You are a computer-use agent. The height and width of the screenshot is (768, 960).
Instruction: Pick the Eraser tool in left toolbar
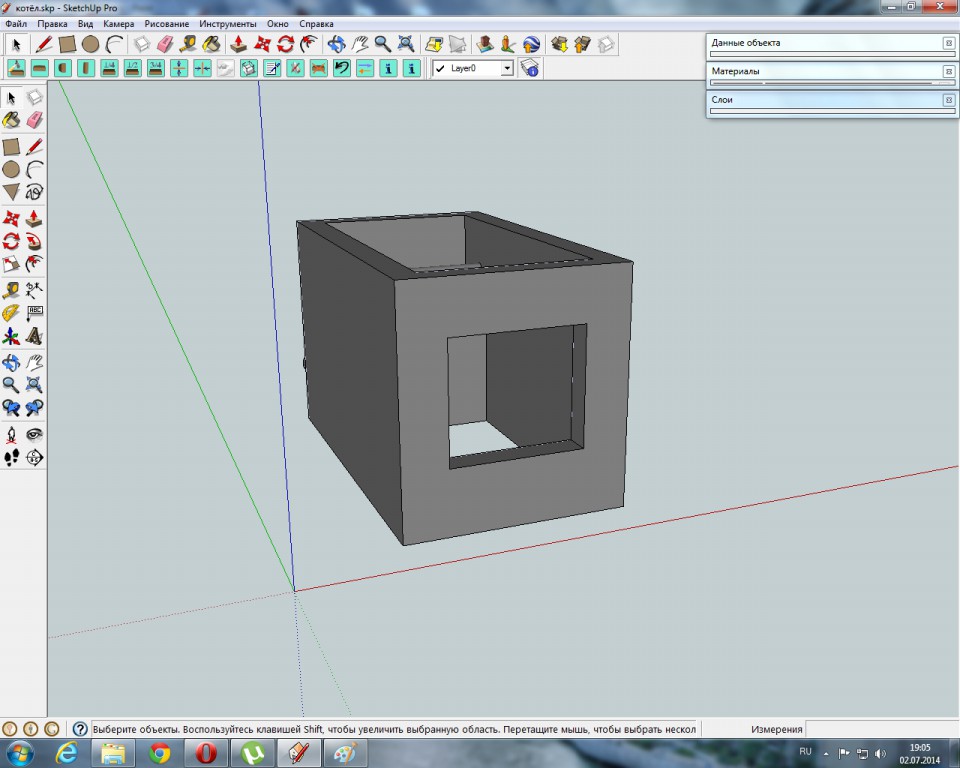(x=35, y=121)
